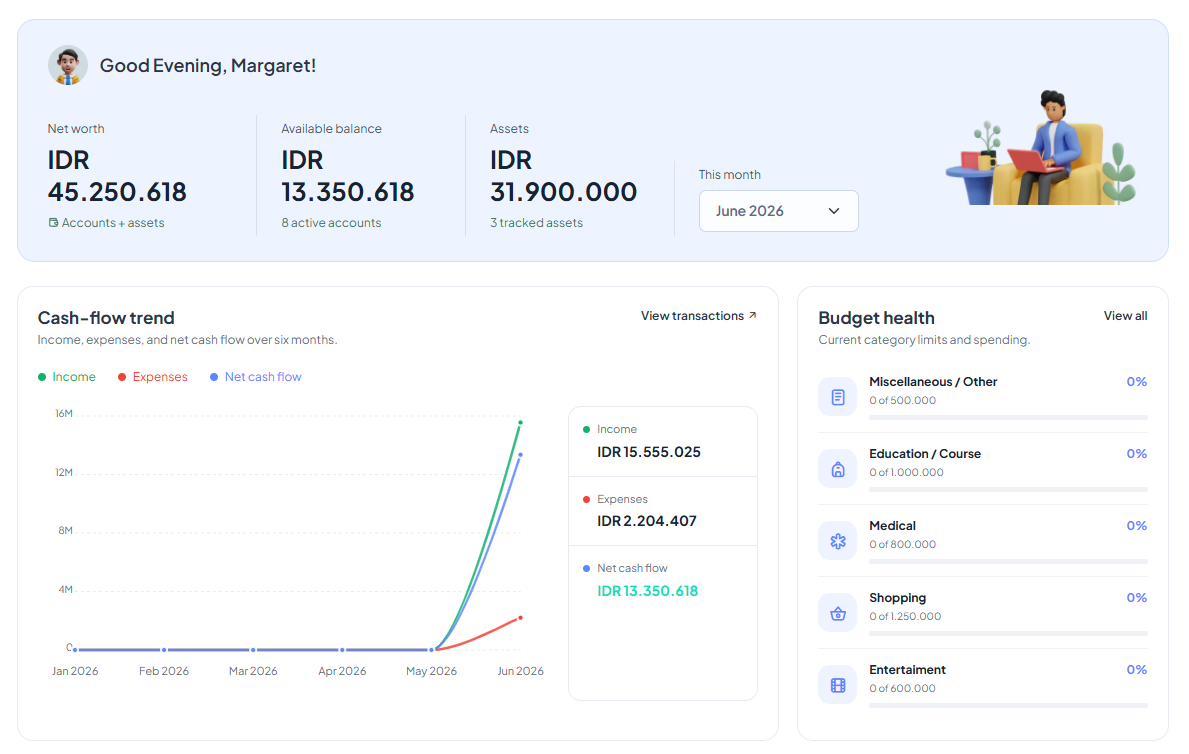This screenshot has width=1189, height=754.
Task: Click the Shopping basket icon
Action: 838,613
